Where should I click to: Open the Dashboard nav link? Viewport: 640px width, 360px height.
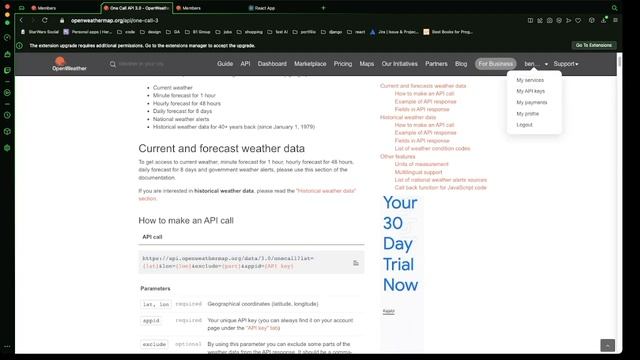click(272, 64)
